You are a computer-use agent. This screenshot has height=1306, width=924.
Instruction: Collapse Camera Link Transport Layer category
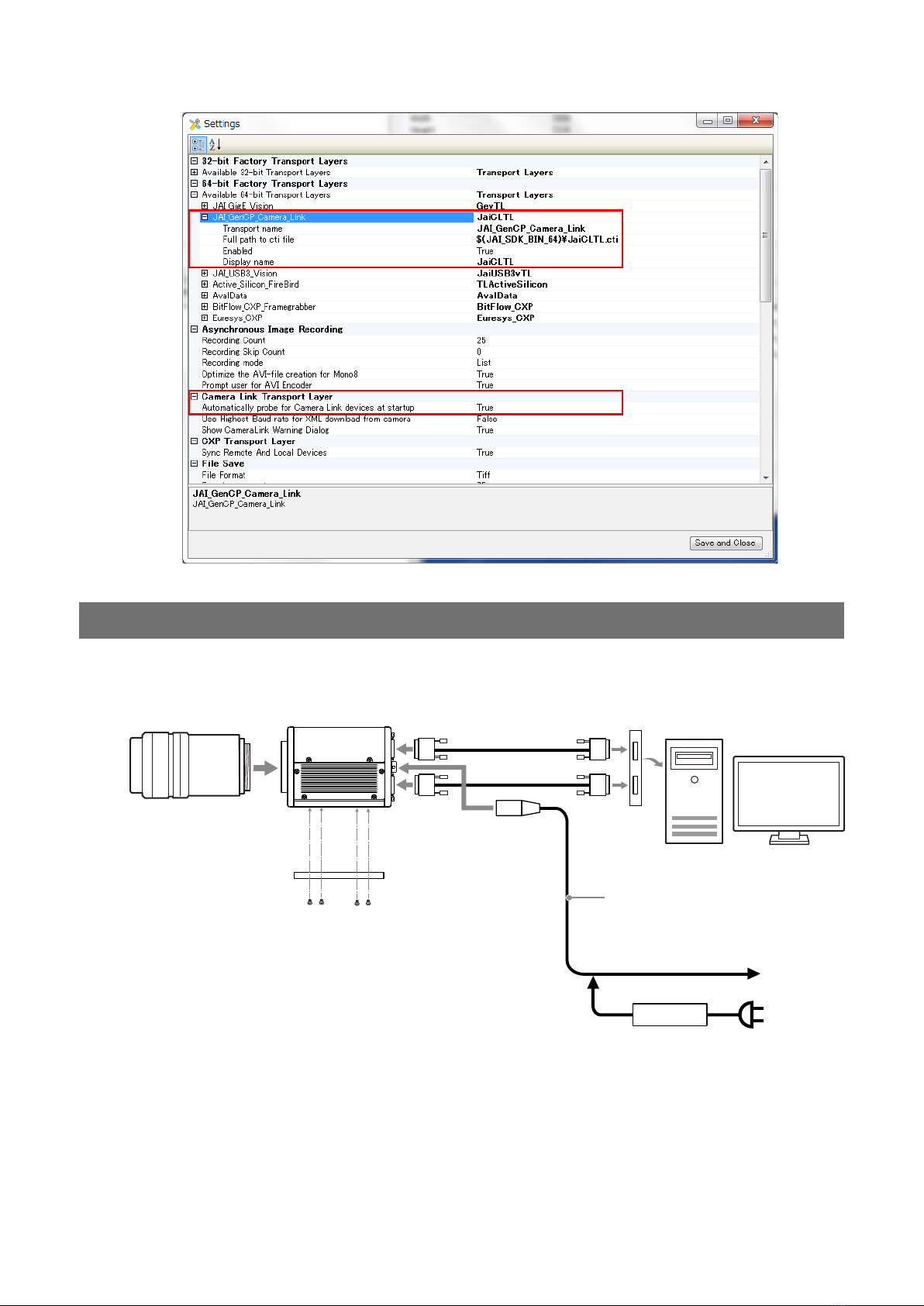[x=195, y=396]
